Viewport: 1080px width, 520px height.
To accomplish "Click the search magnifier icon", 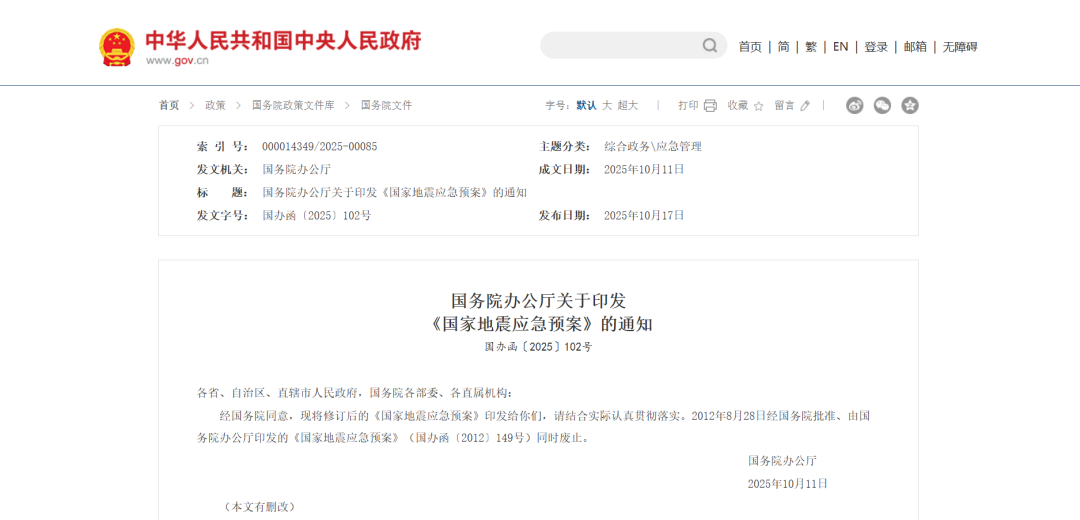I will tap(710, 45).
